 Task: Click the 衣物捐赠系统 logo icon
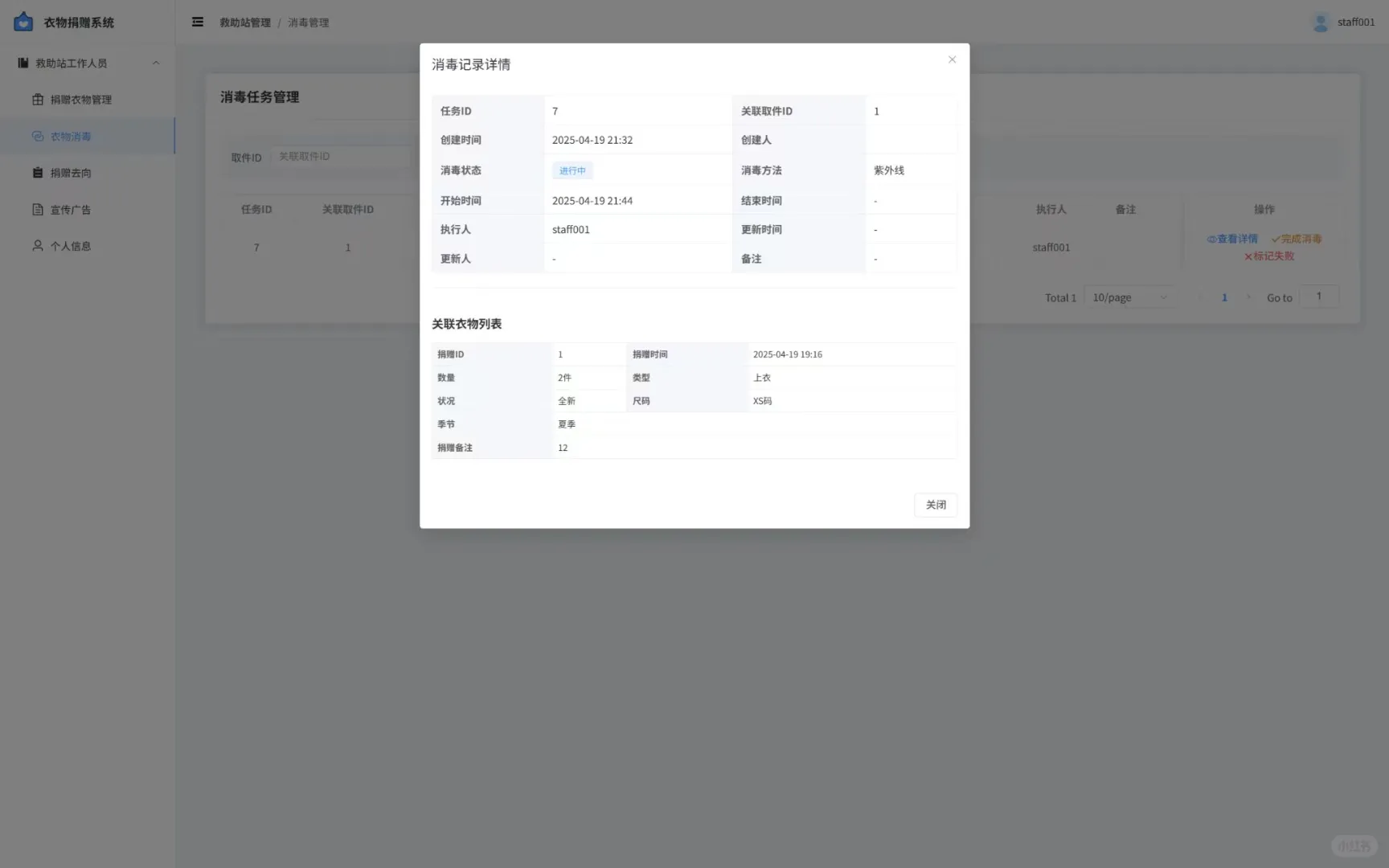[23, 22]
